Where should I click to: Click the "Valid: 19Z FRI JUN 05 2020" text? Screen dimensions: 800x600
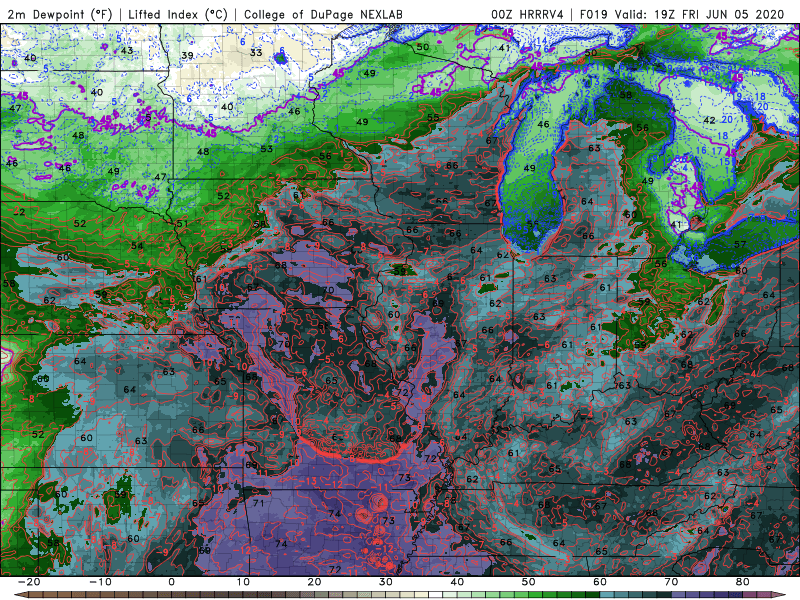[699, 15]
